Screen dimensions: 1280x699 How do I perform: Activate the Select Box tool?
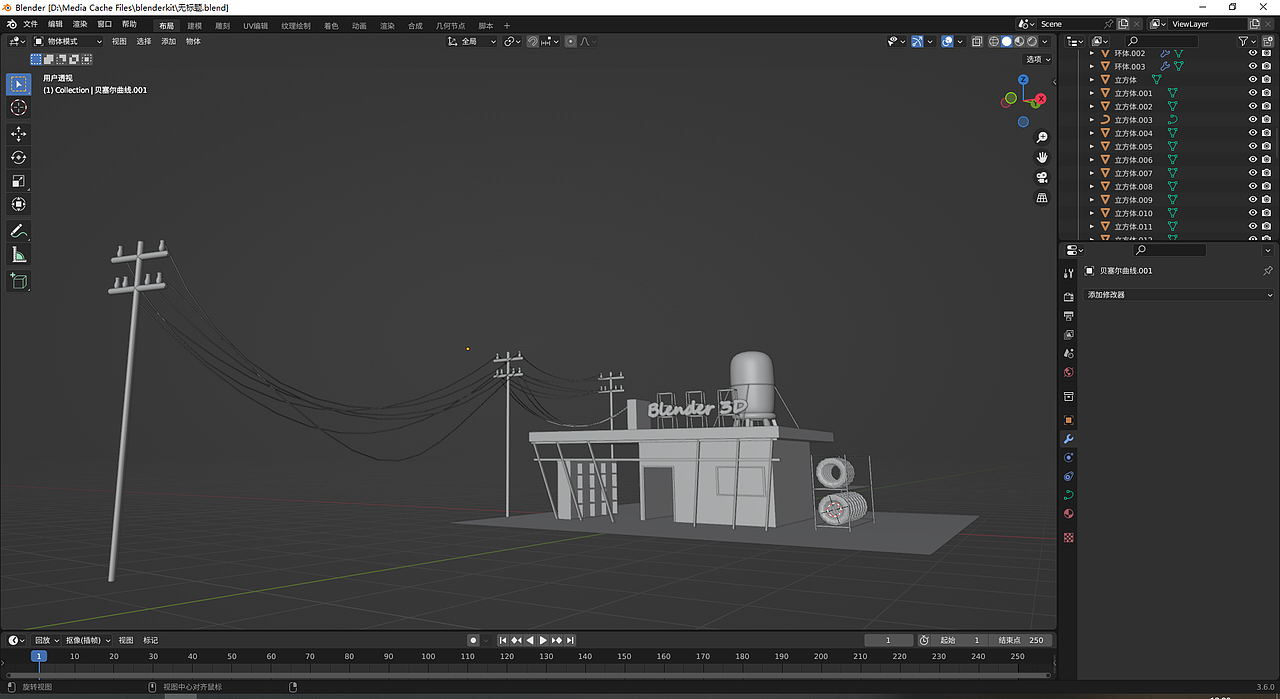(x=18, y=84)
